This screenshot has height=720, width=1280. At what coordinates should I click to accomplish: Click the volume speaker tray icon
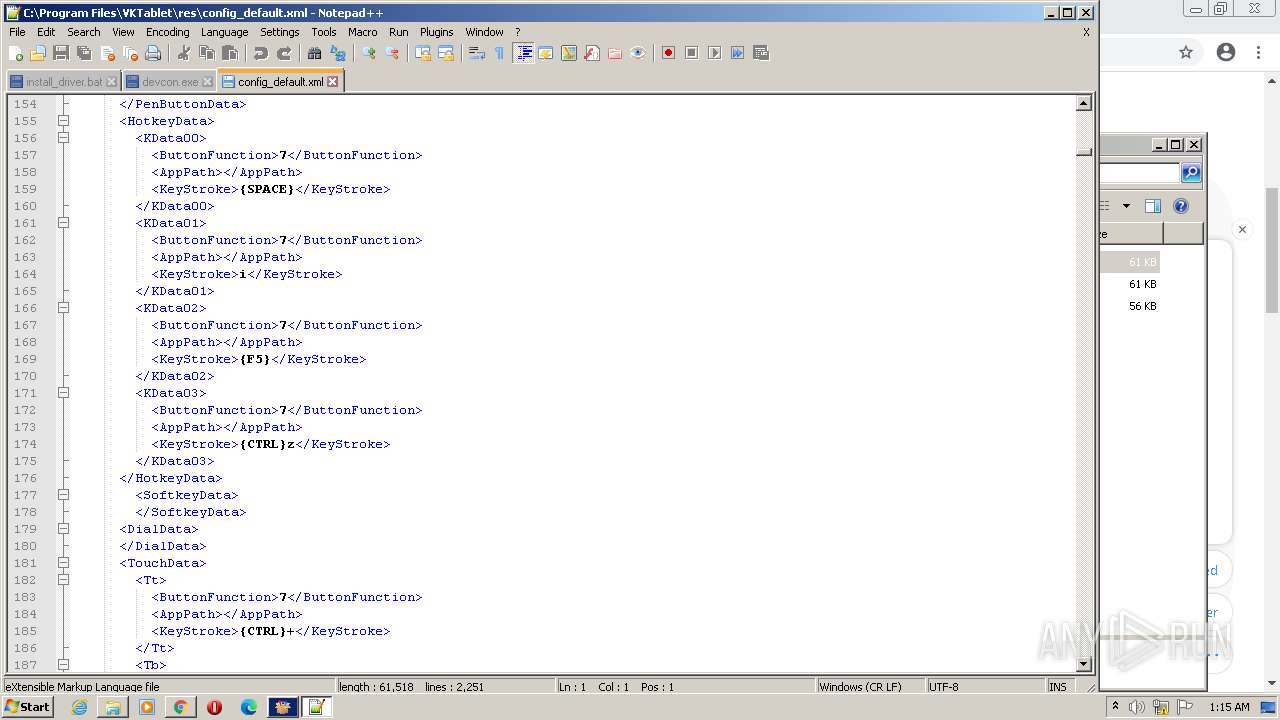click(x=1137, y=707)
